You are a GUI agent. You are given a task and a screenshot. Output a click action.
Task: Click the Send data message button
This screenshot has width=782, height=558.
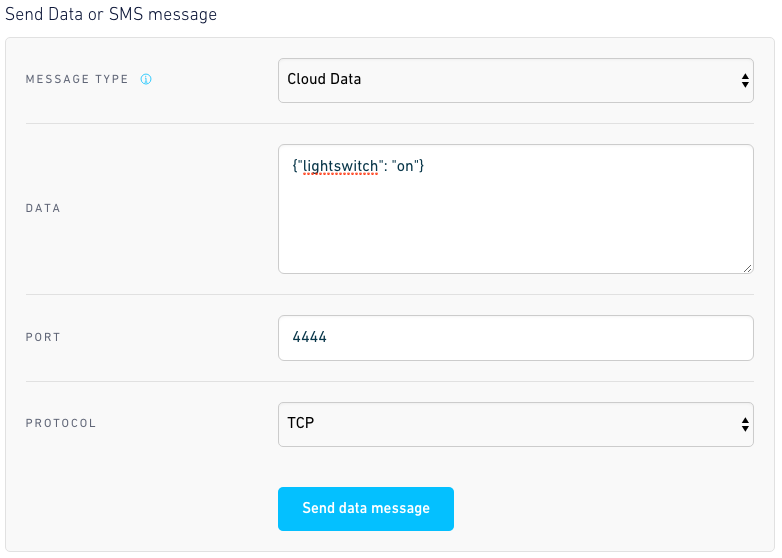[366, 509]
